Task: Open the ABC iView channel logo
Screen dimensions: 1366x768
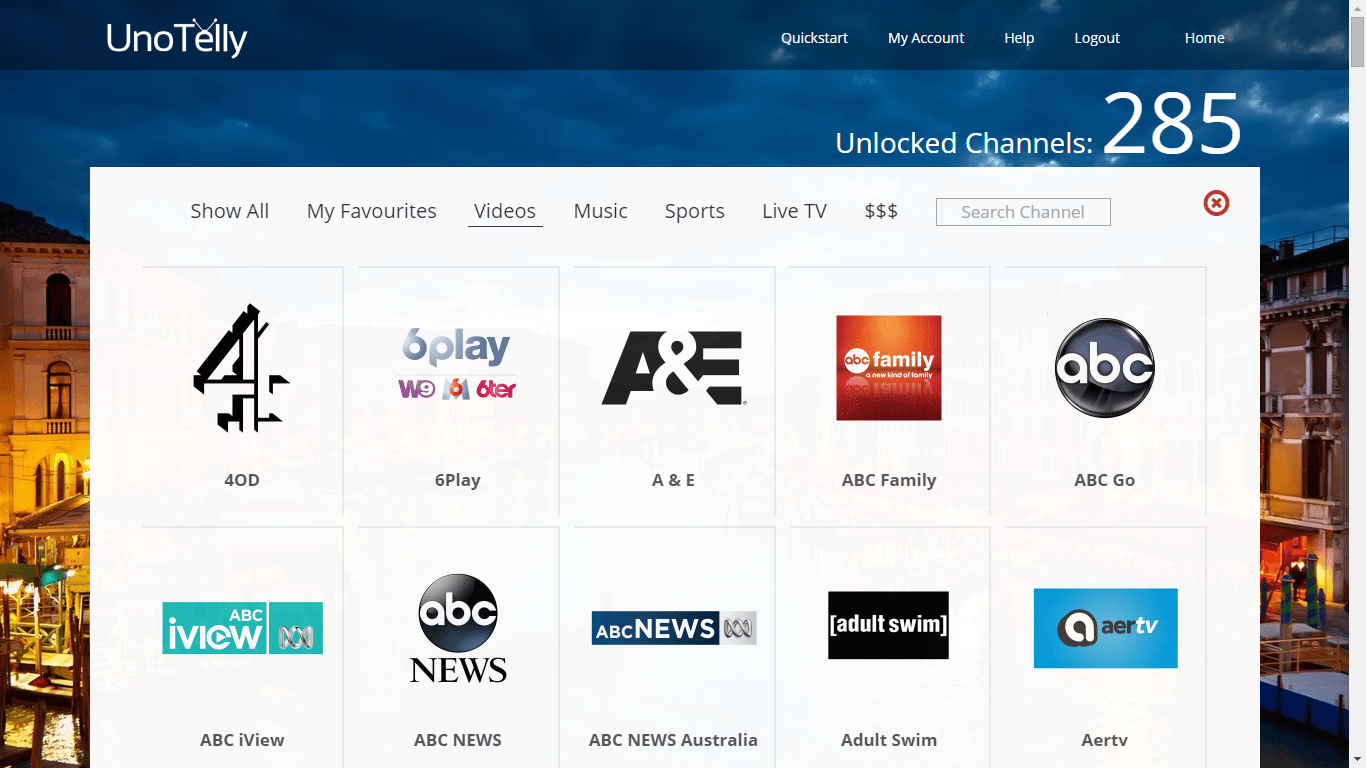Action: [242, 628]
